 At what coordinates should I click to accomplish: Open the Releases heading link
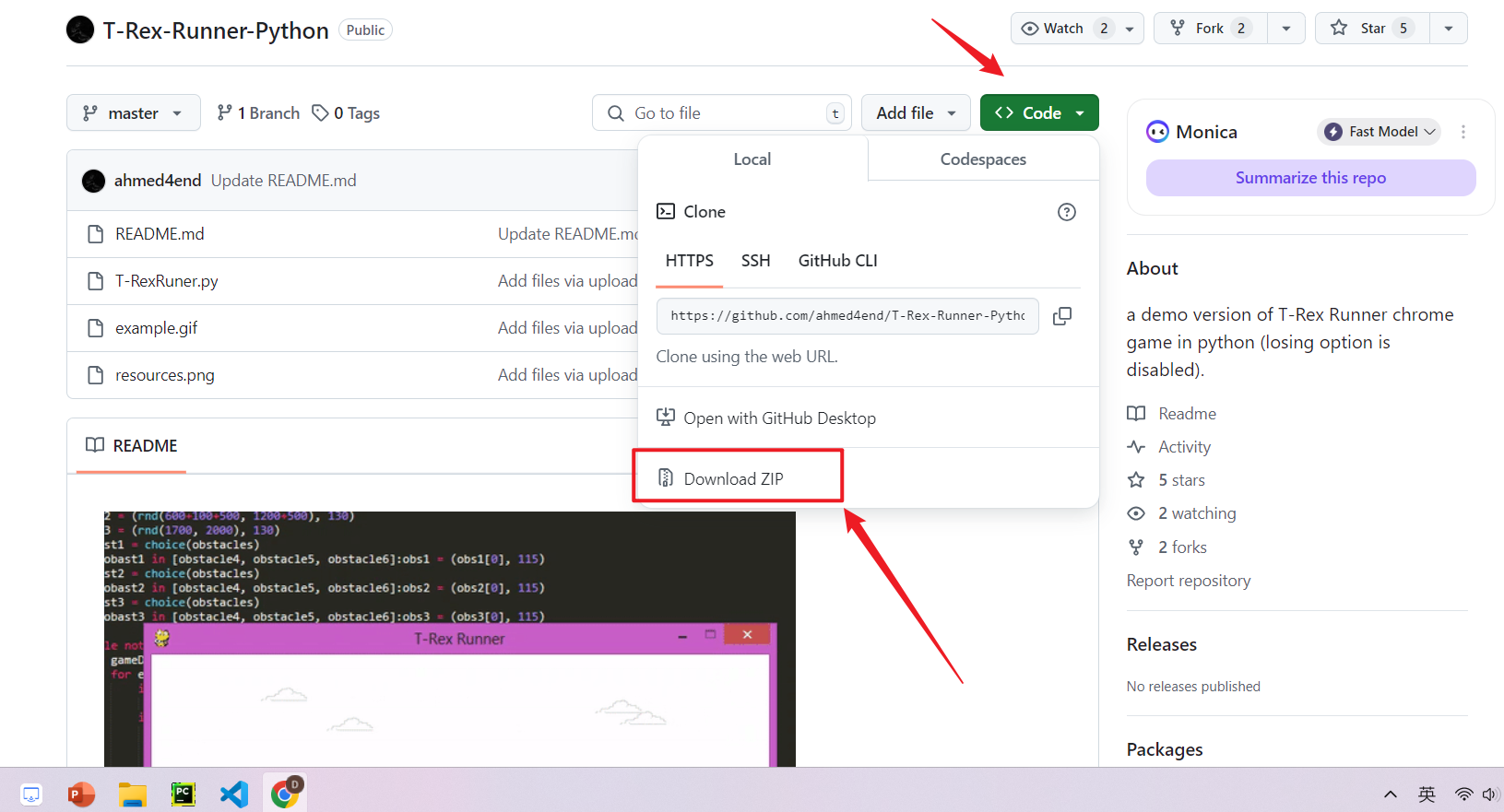point(1162,644)
